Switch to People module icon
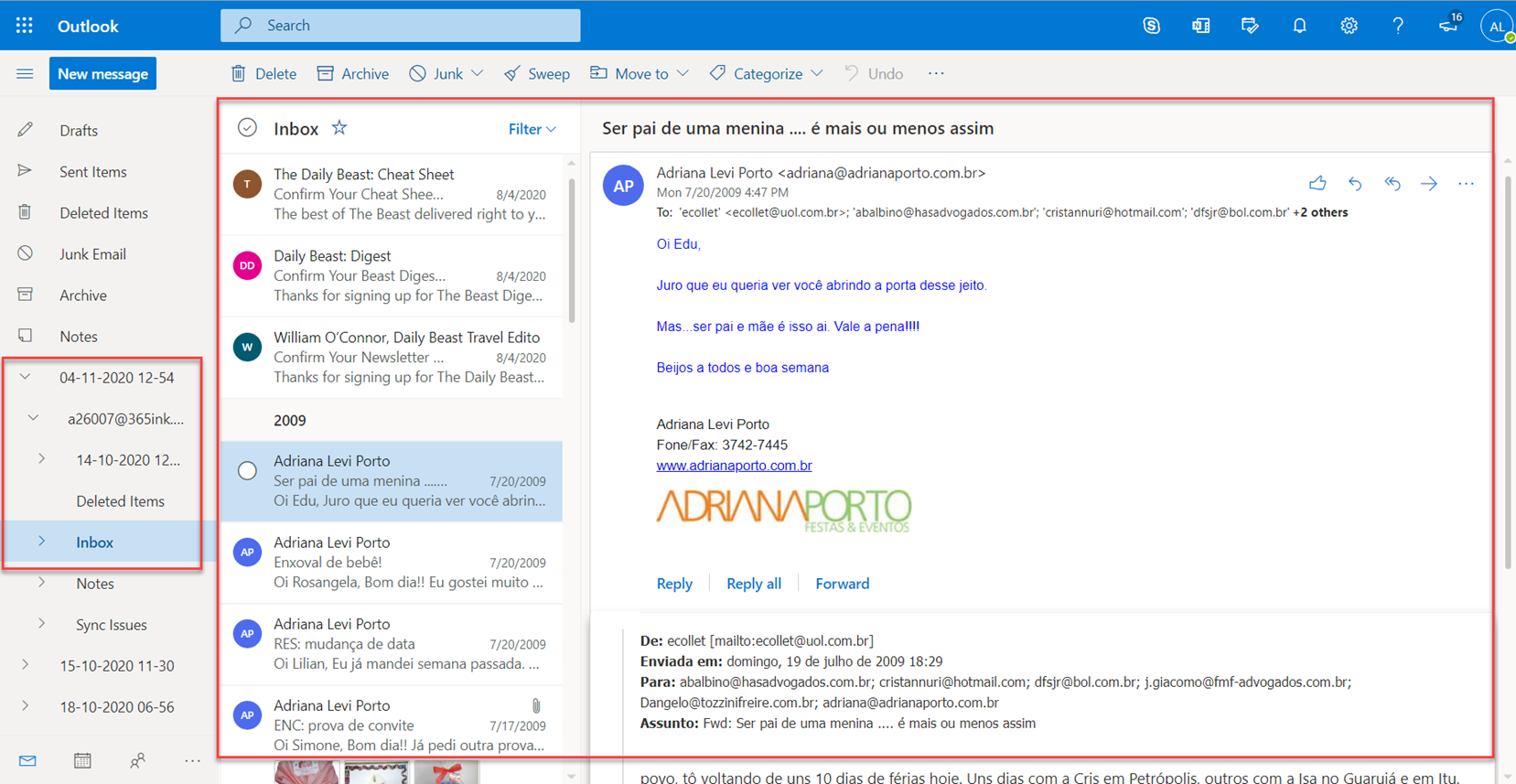This screenshot has height=784, width=1516. [x=137, y=760]
